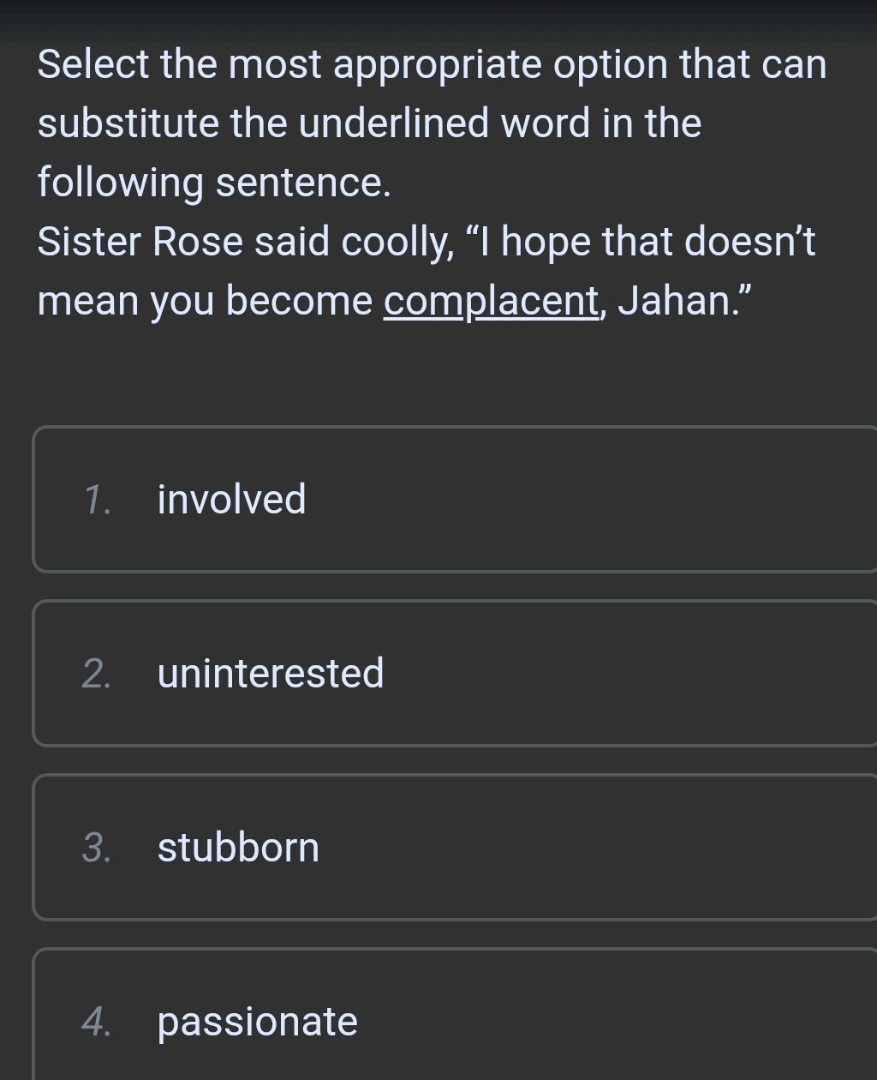Click the number label "2" beside uninterested

93,673
